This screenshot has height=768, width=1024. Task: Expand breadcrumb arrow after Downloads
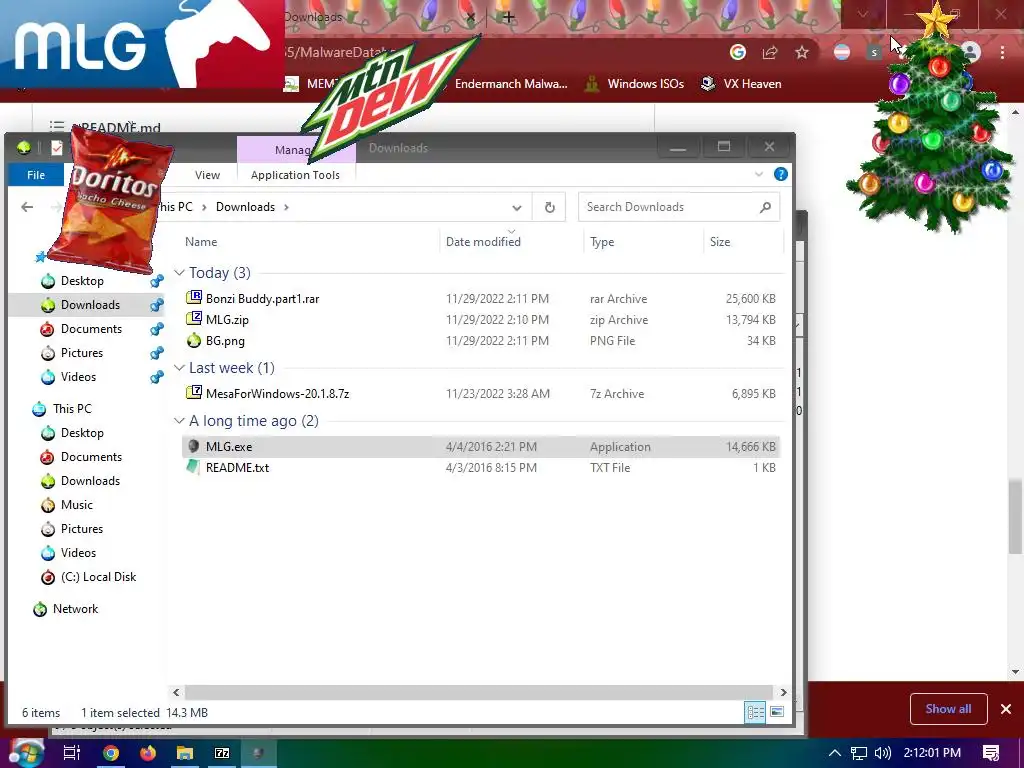tap(286, 207)
